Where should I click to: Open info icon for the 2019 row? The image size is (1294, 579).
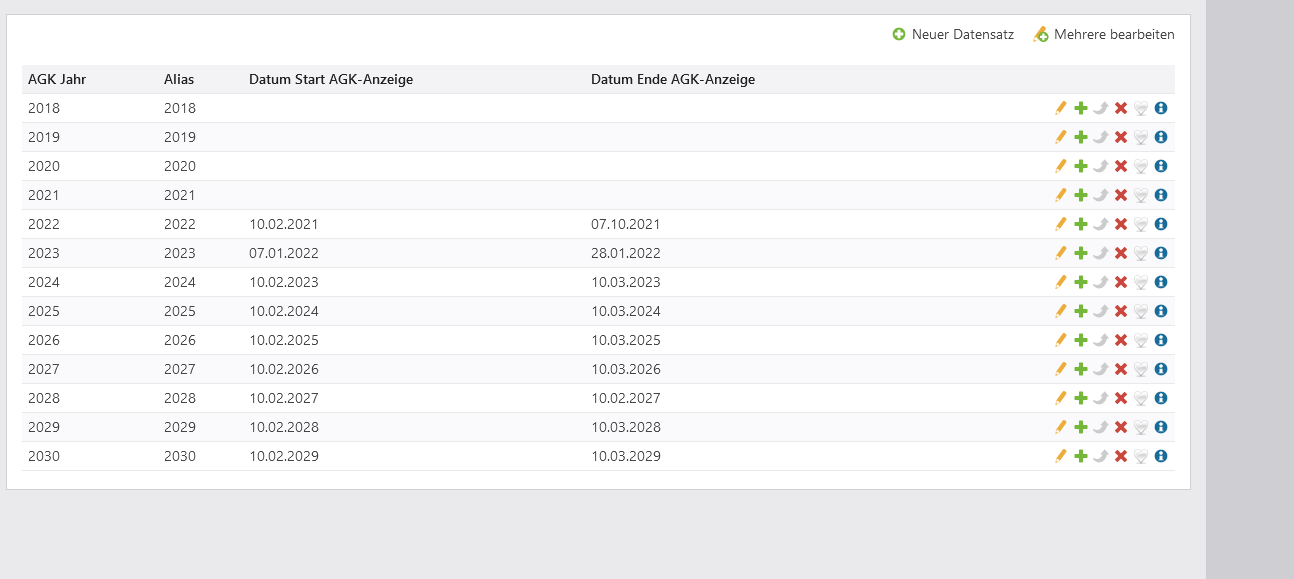point(1161,137)
